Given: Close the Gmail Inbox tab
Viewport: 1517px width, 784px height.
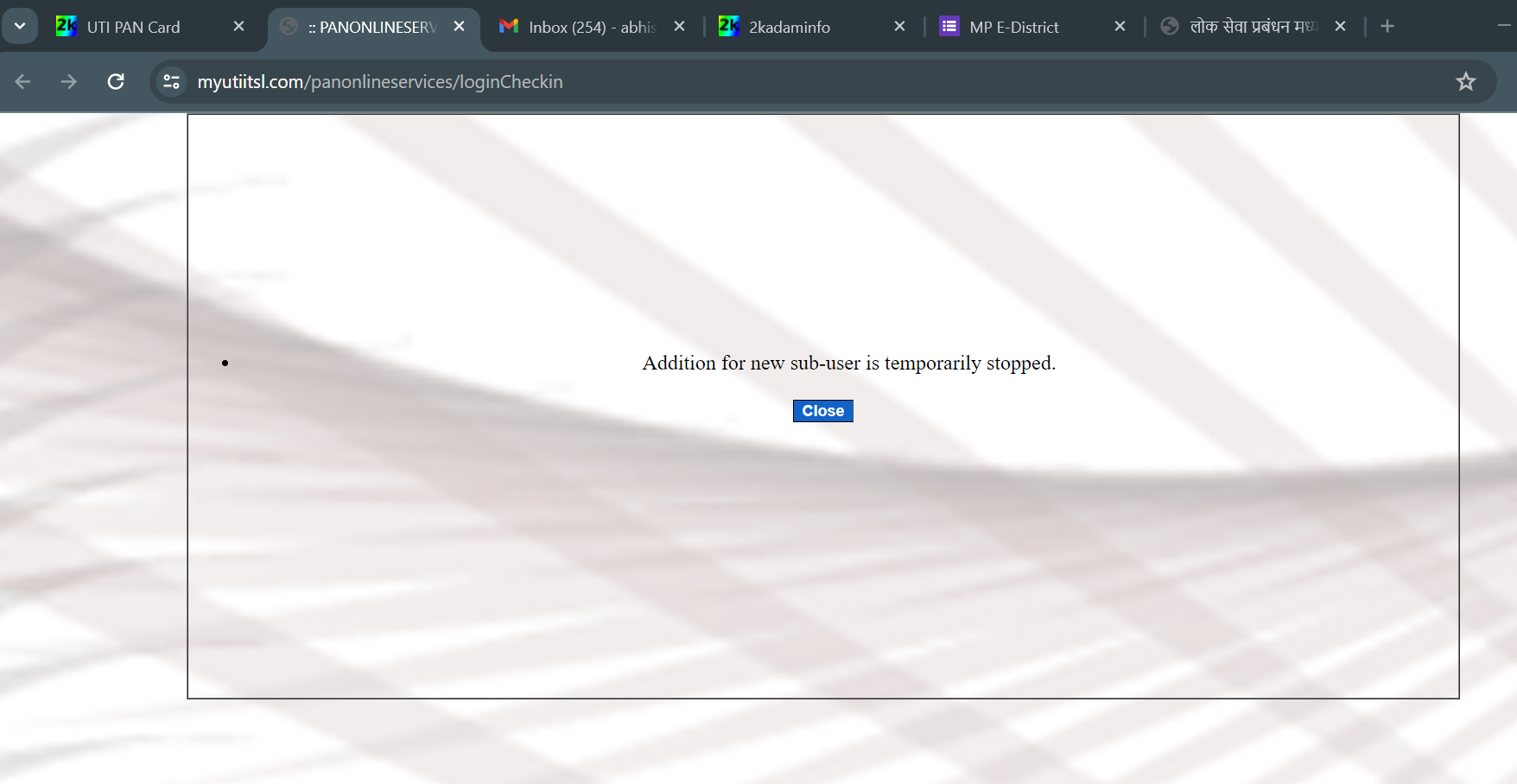Looking at the screenshot, I should coord(680,27).
